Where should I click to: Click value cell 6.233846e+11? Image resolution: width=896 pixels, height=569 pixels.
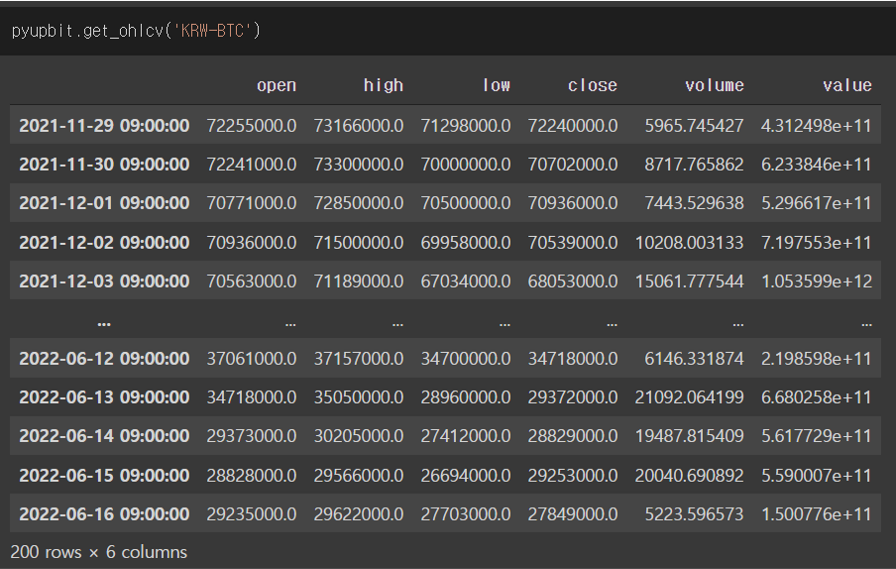coord(817,165)
